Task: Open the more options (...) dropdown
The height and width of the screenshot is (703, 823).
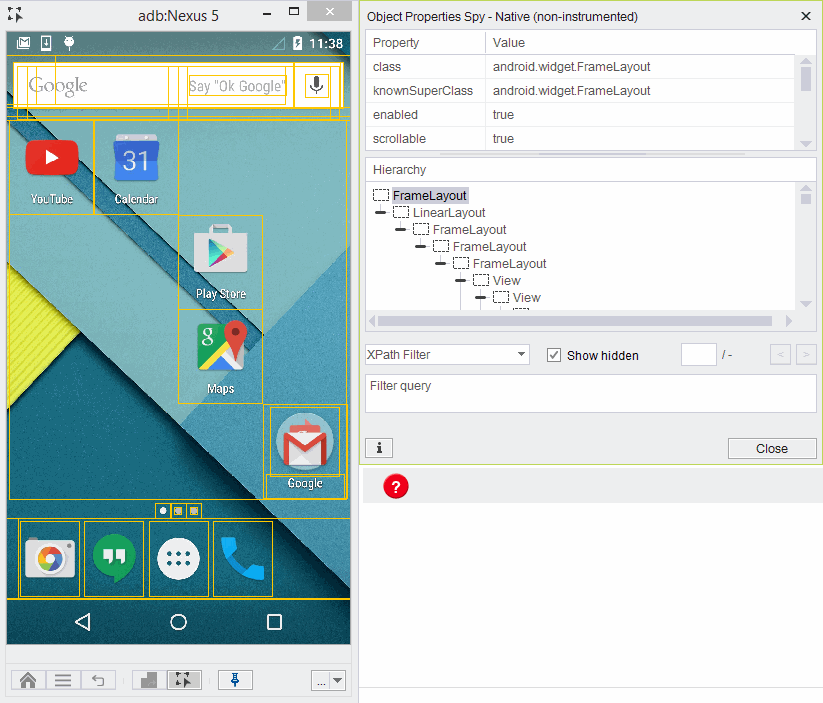Action: 328,681
